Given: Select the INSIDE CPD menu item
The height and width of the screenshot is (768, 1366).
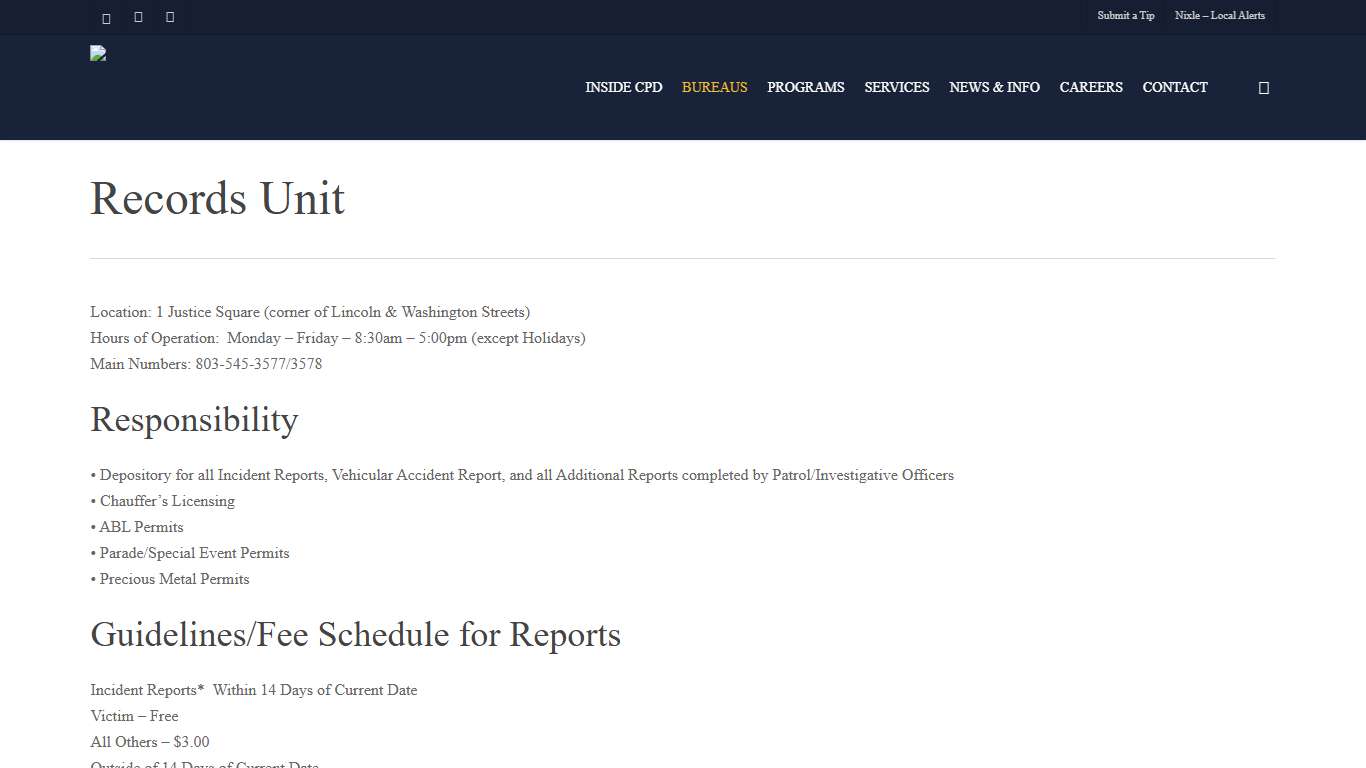Looking at the screenshot, I should click(x=623, y=87).
